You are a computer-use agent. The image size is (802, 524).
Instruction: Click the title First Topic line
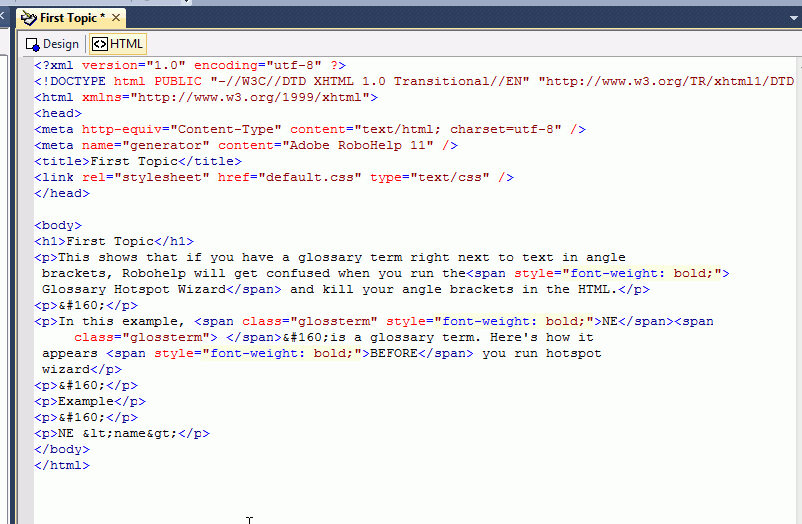click(x=138, y=161)
